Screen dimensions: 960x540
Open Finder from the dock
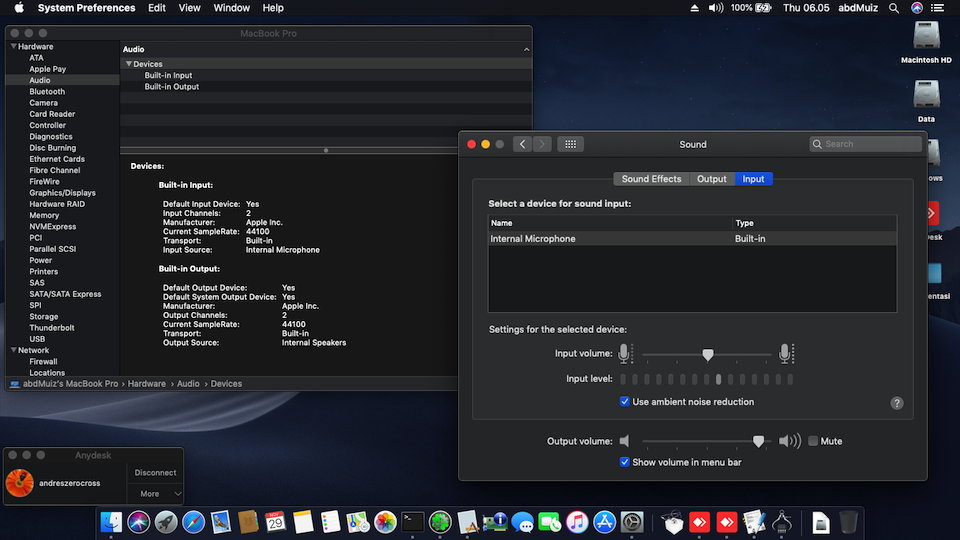pos(112,521)
